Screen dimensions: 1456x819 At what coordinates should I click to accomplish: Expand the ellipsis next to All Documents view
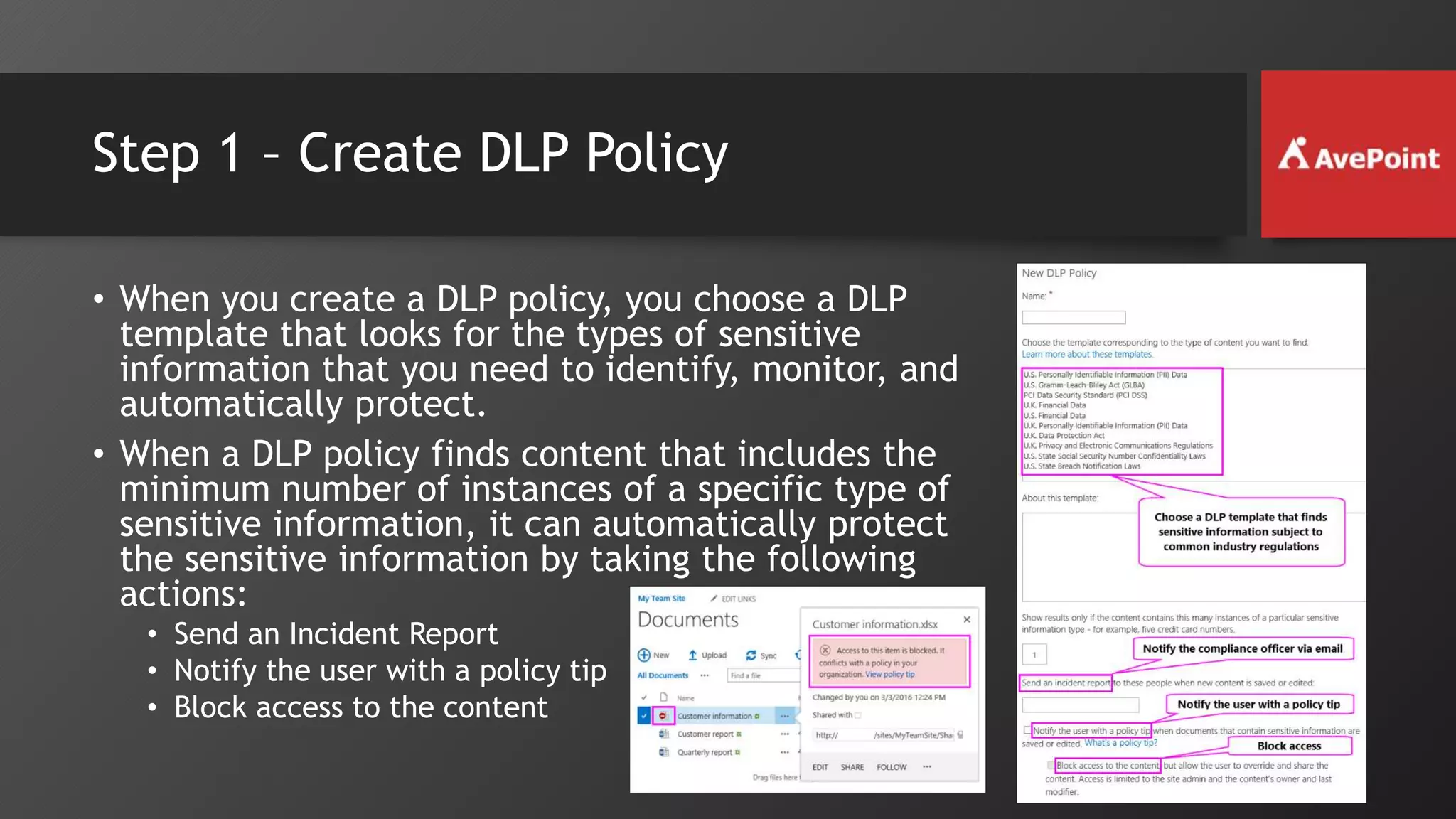[705, 675]
